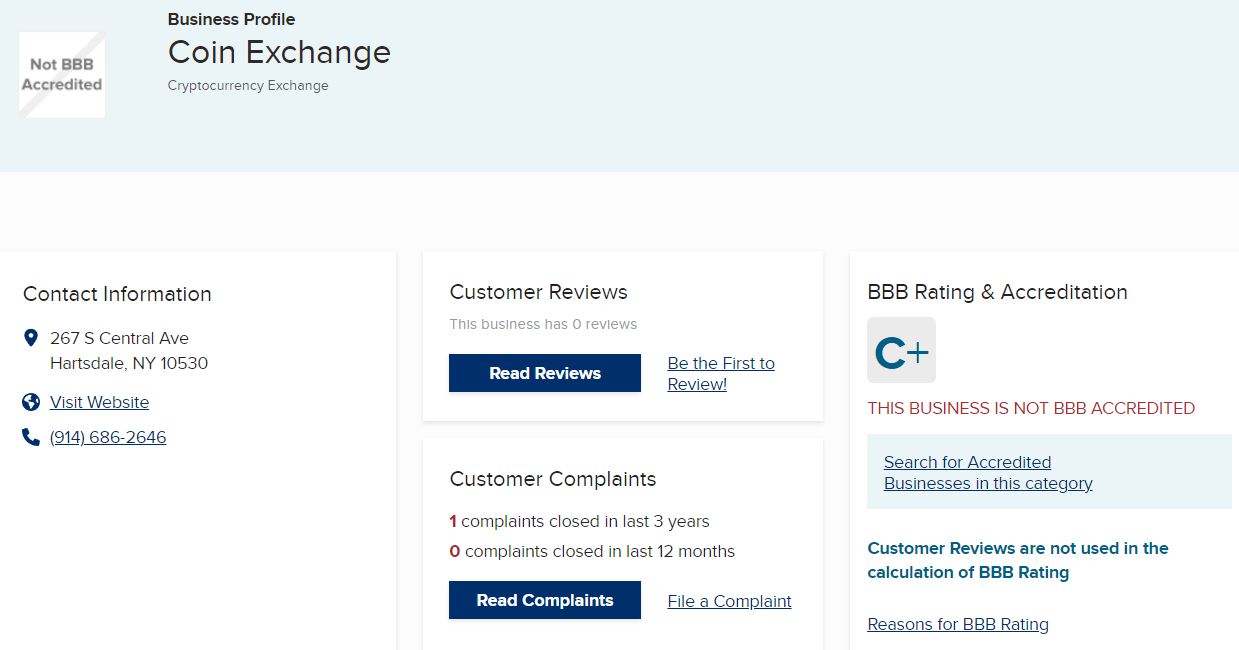Image resolution: width=1239 pixels, height=650 pixels.
Task: Click 'This business has 0 reviews' text
Action: click(x=543, y=324)
